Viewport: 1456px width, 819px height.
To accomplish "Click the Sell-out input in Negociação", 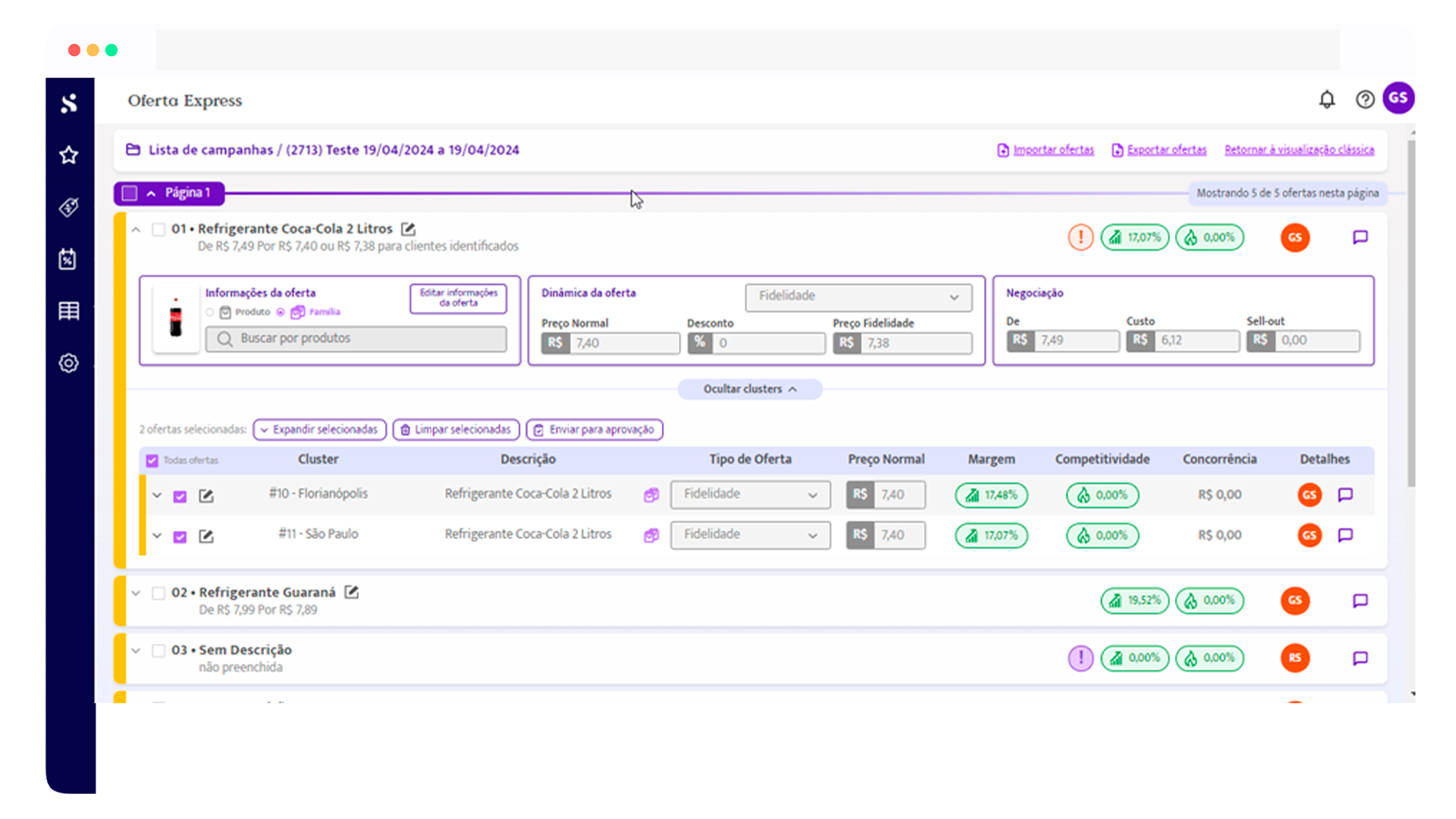I will coord(1304,340).
